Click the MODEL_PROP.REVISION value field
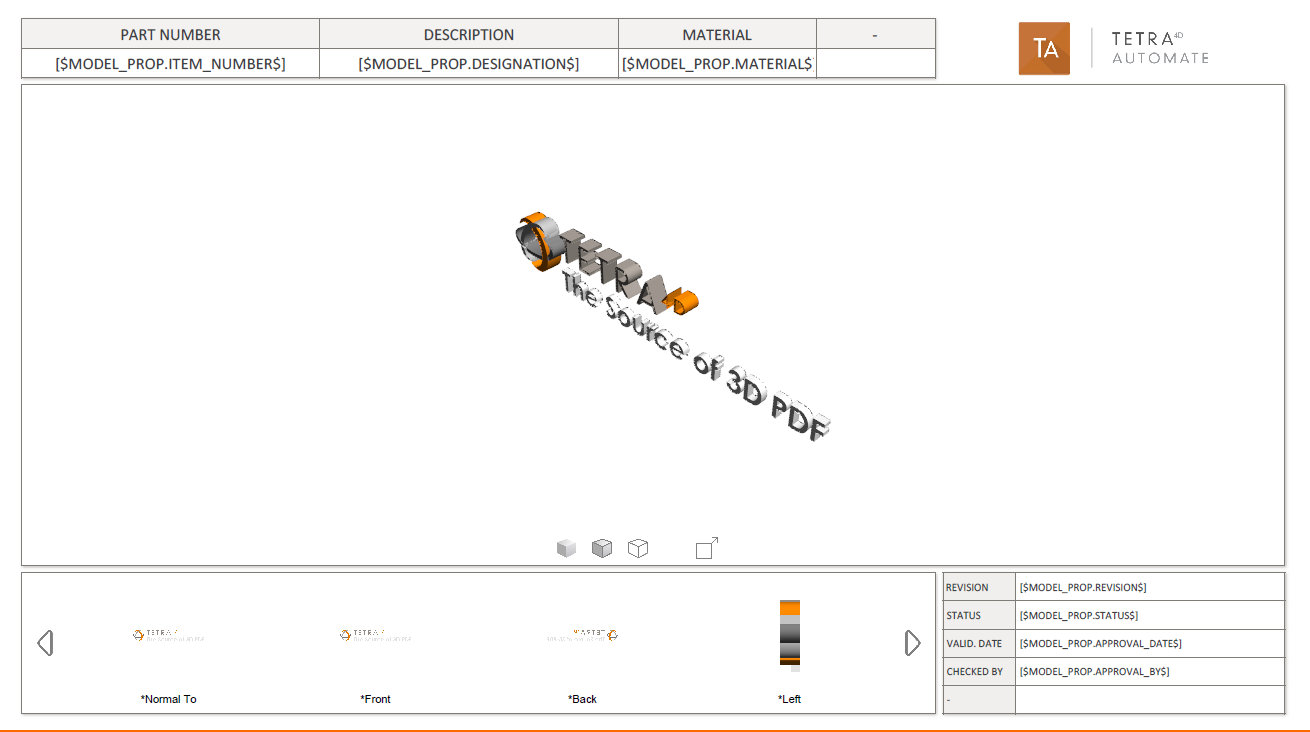Screen dimensions: 1310x732 (1150, 587)
